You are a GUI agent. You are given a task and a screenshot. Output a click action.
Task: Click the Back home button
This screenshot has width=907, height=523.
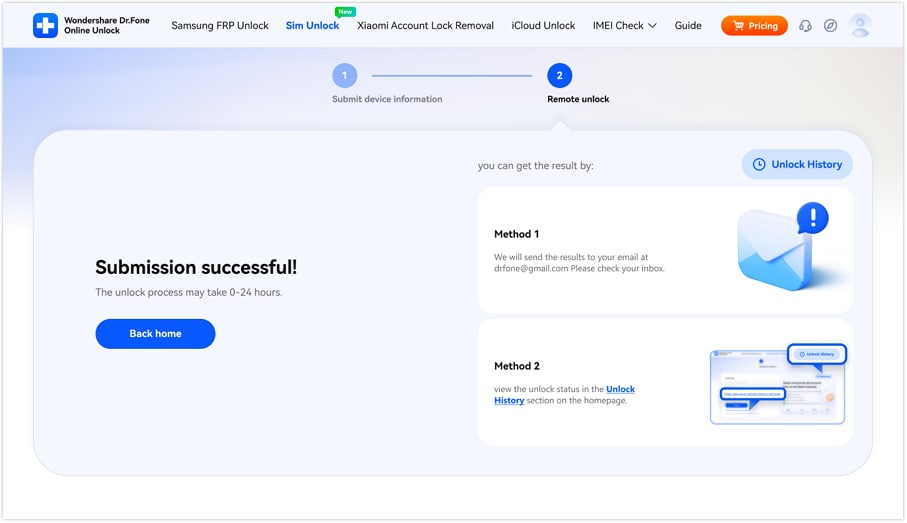tap(156, 333)
